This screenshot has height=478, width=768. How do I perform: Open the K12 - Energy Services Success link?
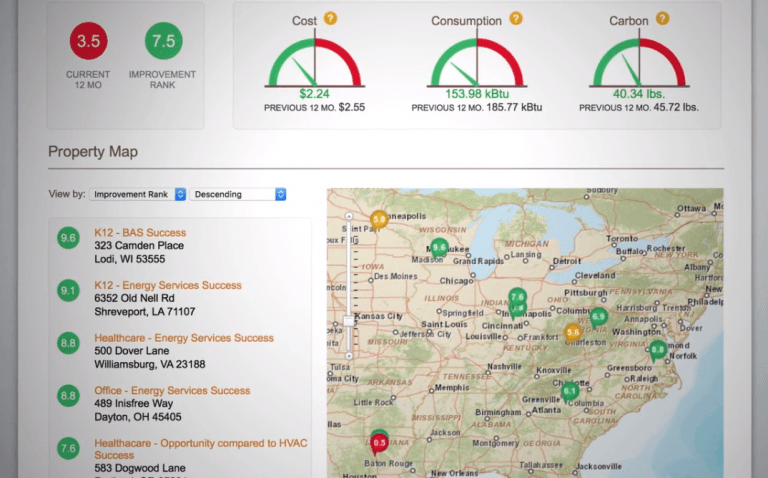click(168, 285)
